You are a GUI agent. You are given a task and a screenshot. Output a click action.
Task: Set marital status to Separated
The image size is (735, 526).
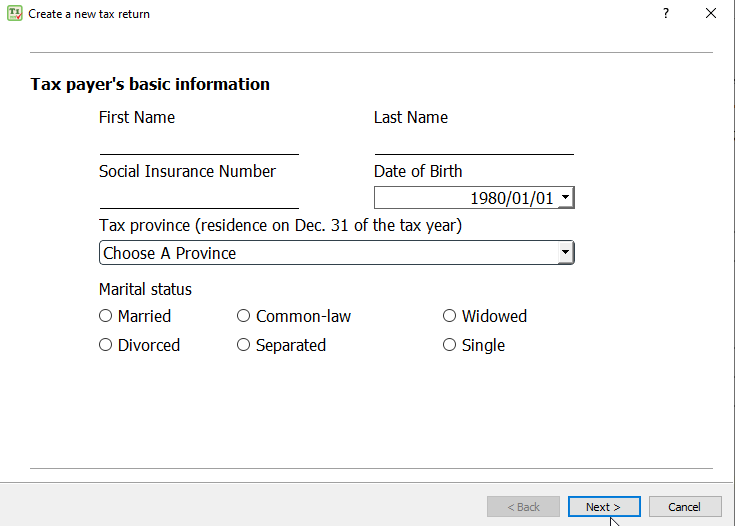pos(244,345)
